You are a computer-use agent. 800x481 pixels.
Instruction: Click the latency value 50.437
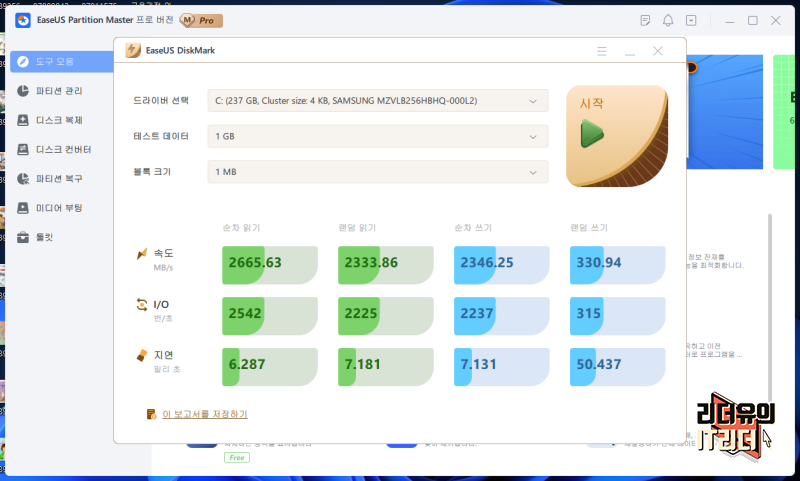[x=598, y=364]
